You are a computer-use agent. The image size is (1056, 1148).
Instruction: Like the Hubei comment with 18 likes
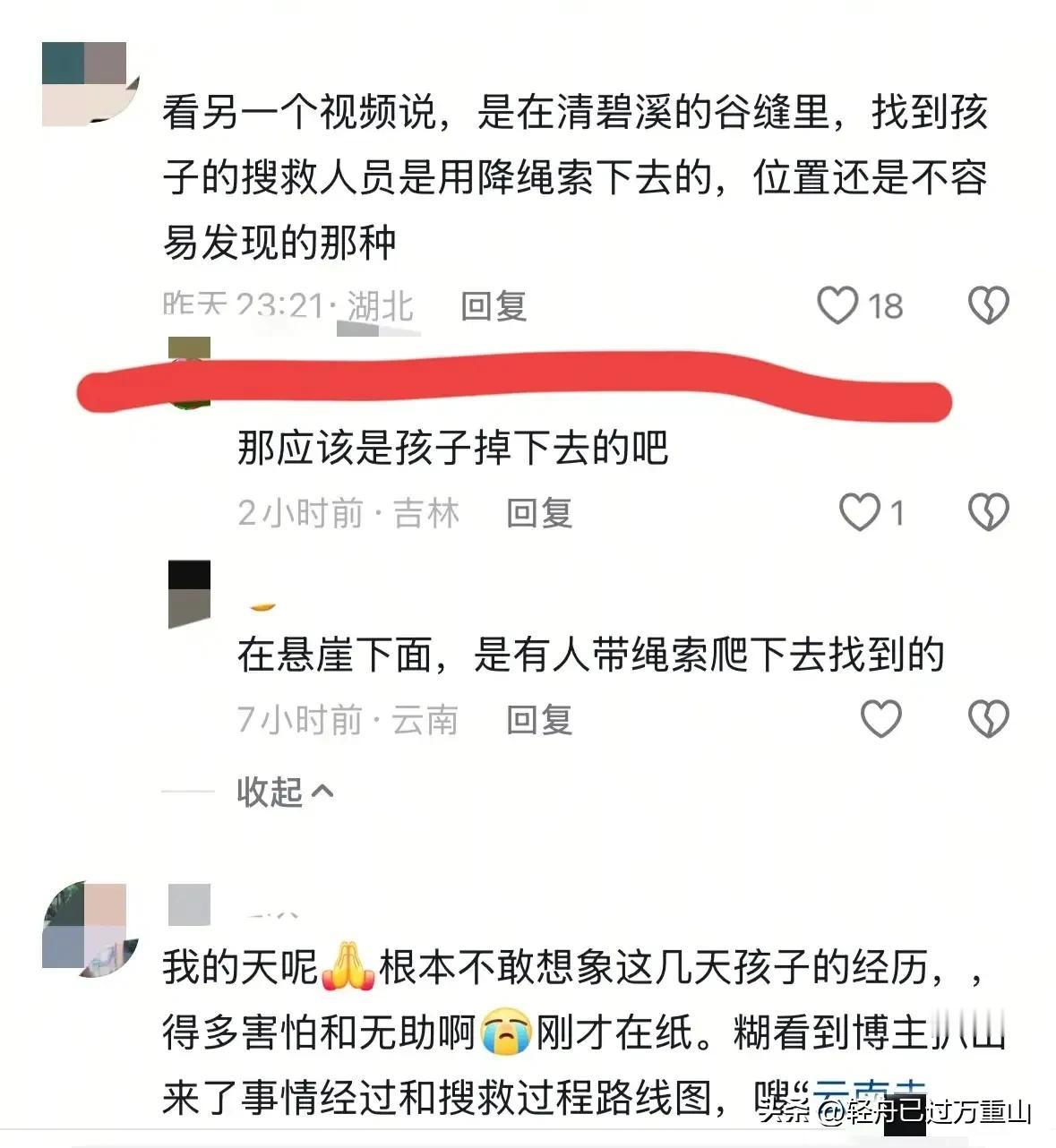pos(837,306)
